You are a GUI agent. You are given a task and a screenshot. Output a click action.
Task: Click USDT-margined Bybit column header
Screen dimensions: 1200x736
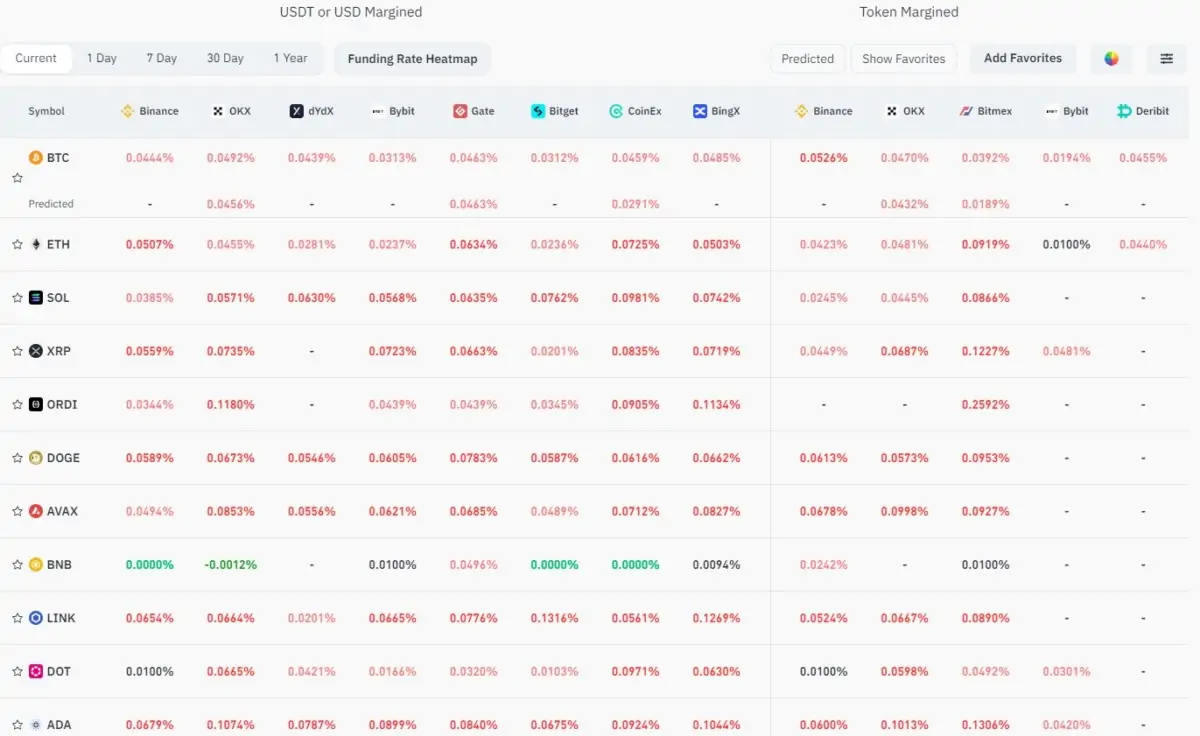tap(393, 111)
